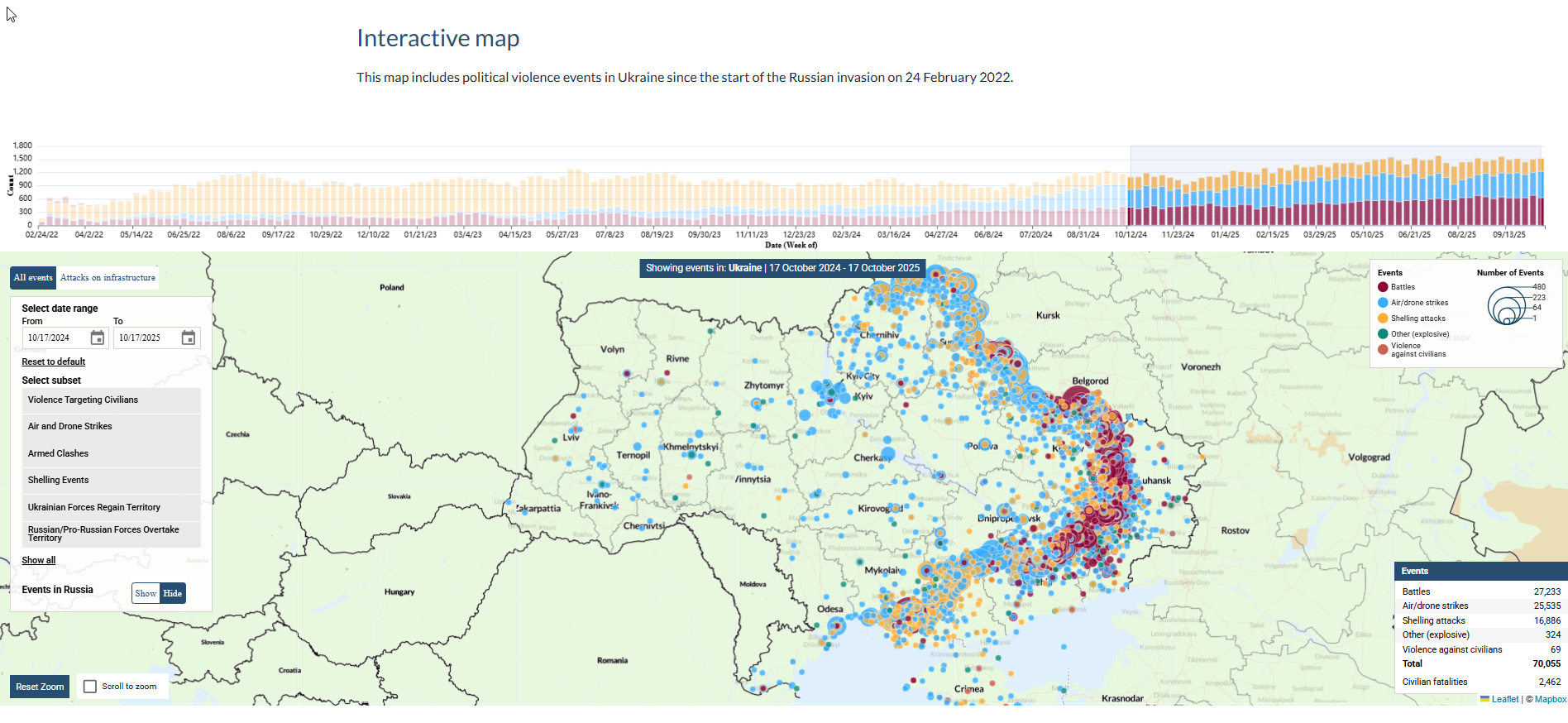Click the Air/drone strikes legend dot

coord(1383,303)
